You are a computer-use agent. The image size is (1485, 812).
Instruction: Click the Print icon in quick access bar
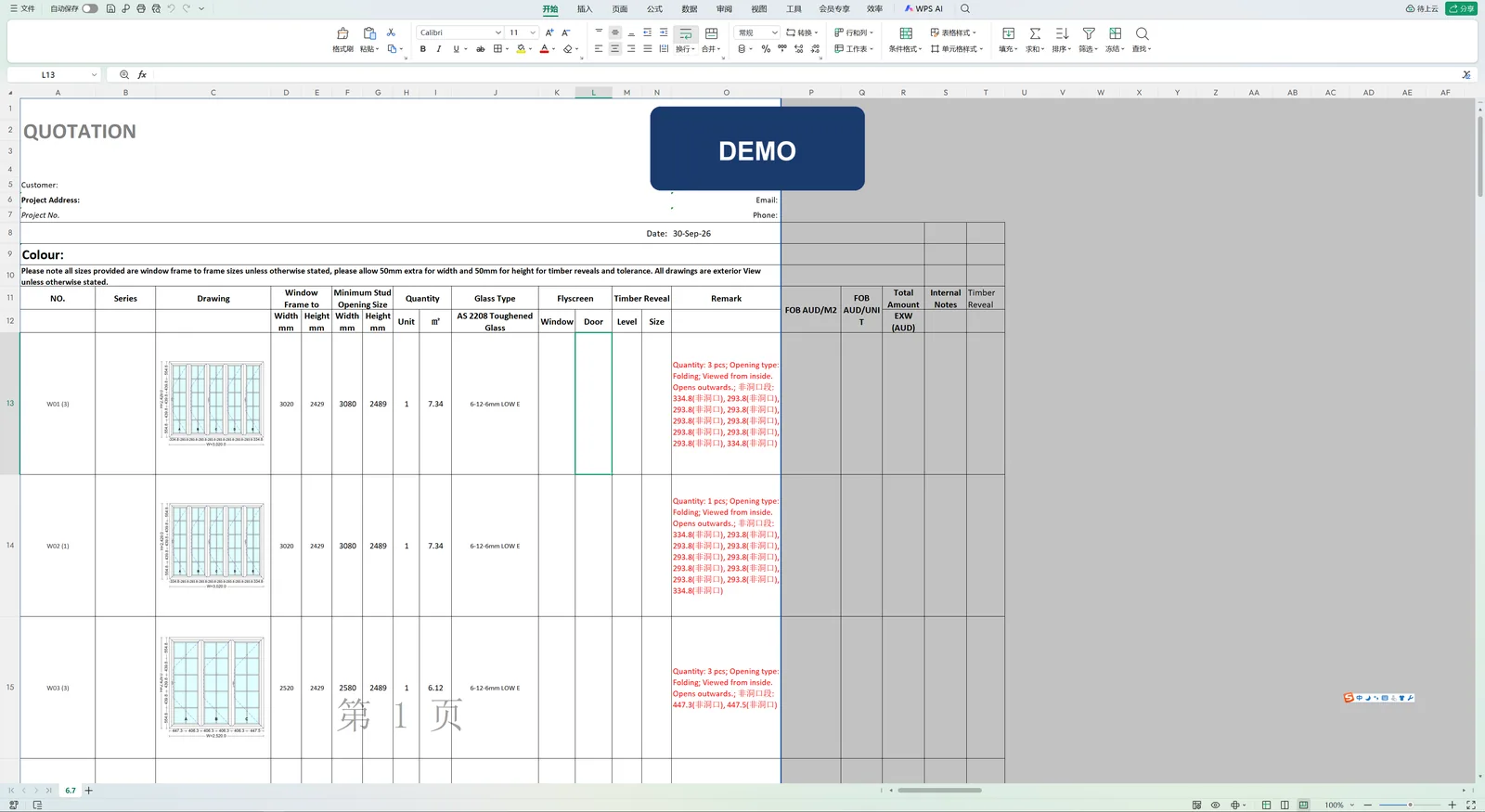141,8
